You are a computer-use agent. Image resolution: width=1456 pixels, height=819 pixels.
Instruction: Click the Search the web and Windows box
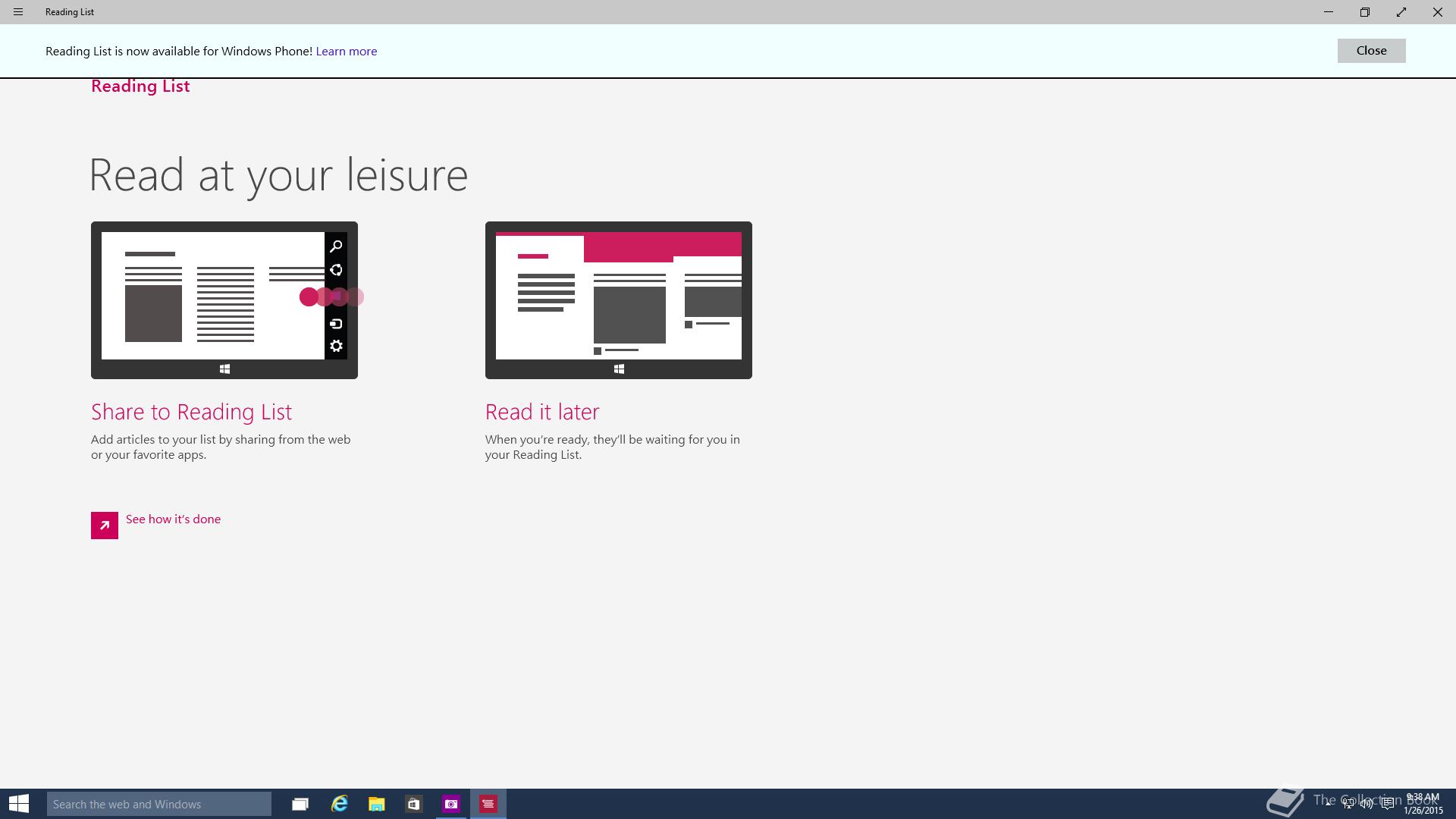click(159, 804)
